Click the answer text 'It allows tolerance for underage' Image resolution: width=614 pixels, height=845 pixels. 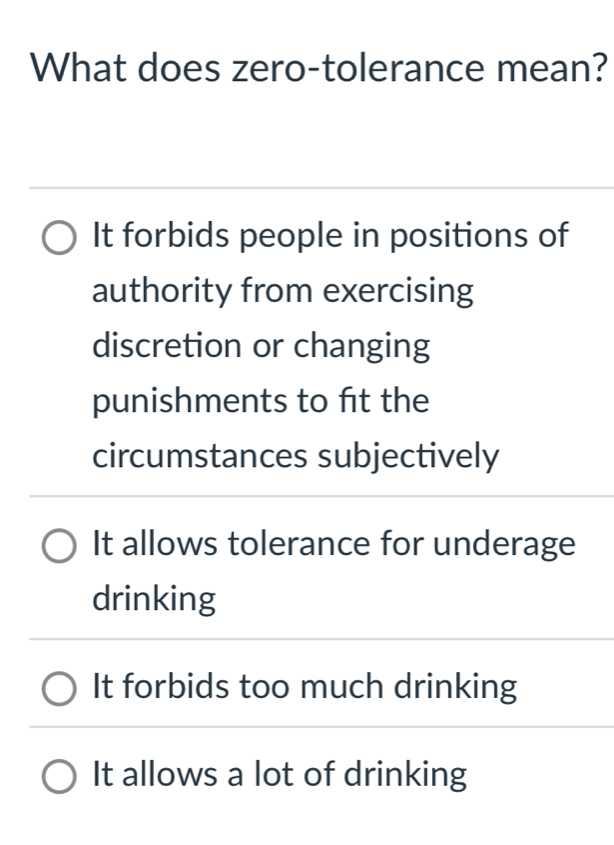(333, 544)
